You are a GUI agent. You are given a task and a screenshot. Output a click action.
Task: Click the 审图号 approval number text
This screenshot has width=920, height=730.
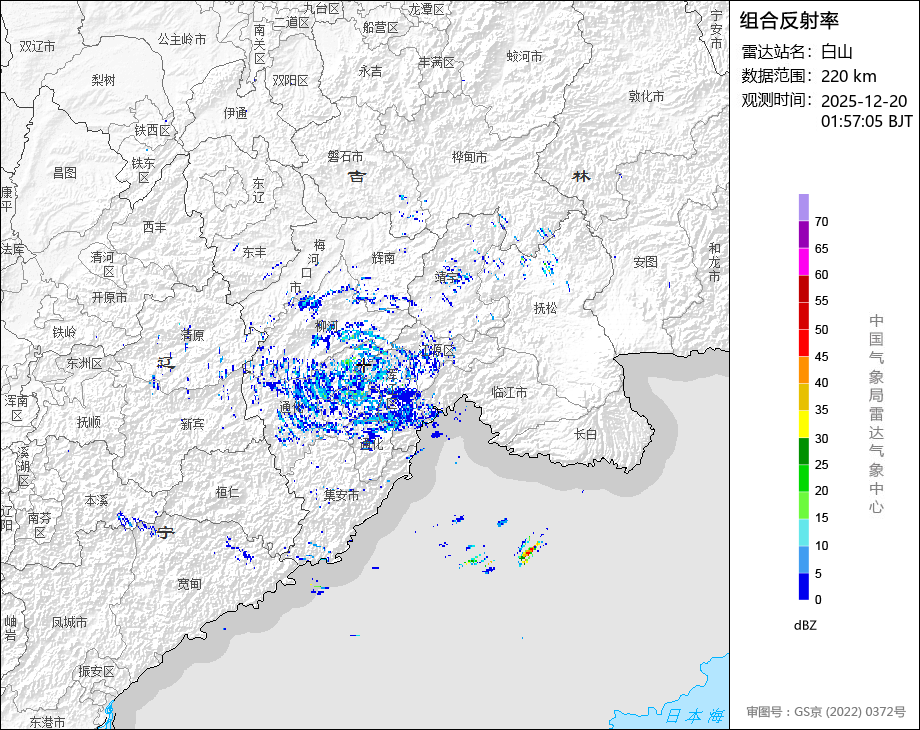[826, 712]
